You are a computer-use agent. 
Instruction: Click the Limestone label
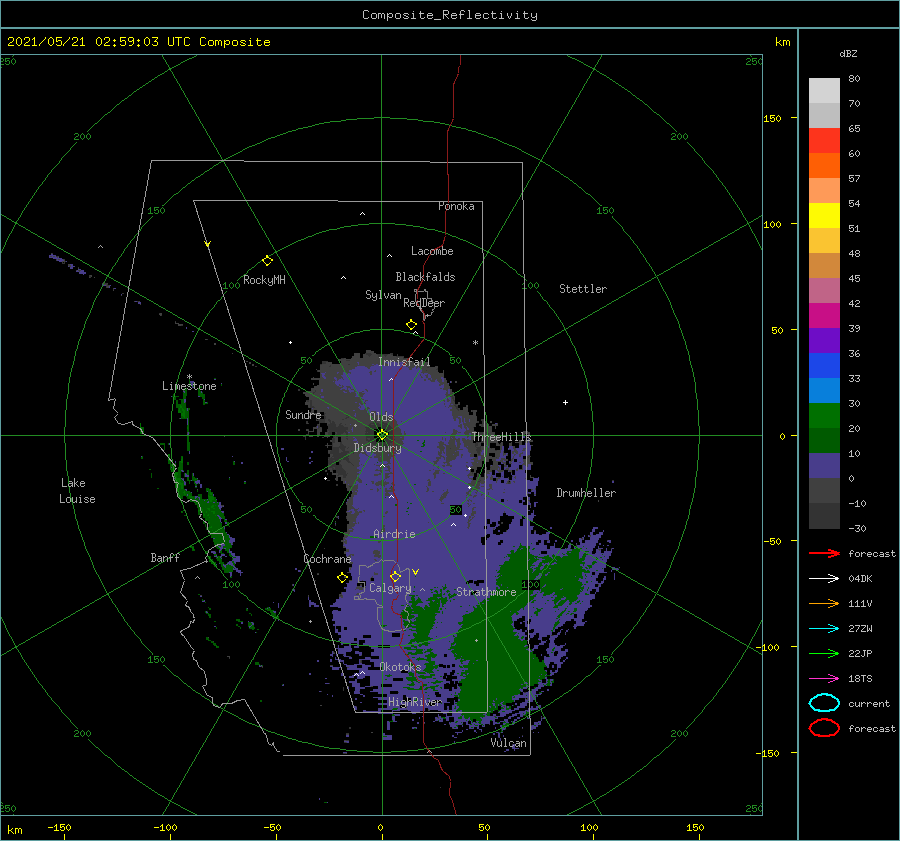click(189, 386)
